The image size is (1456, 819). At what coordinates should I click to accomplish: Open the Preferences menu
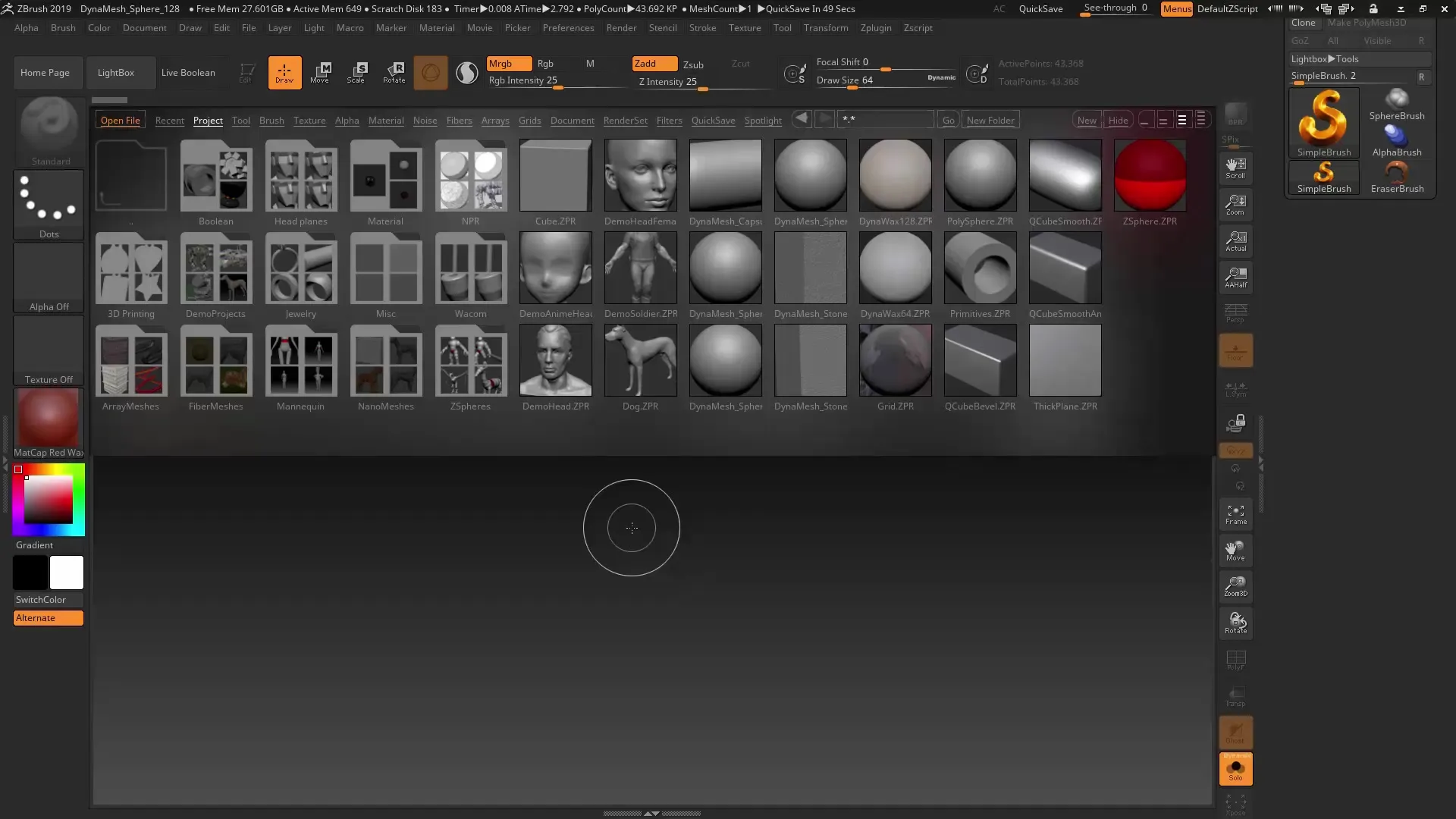pos(568,28)
